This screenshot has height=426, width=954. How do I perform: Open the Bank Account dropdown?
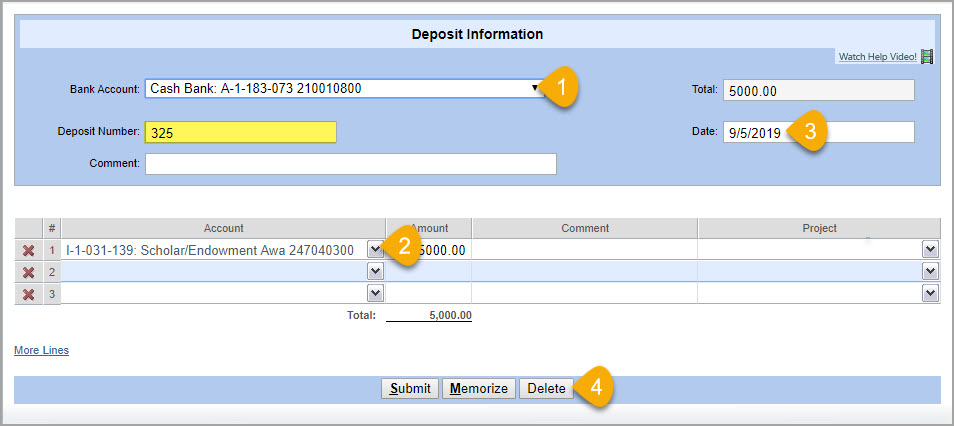tap(344, 88)
